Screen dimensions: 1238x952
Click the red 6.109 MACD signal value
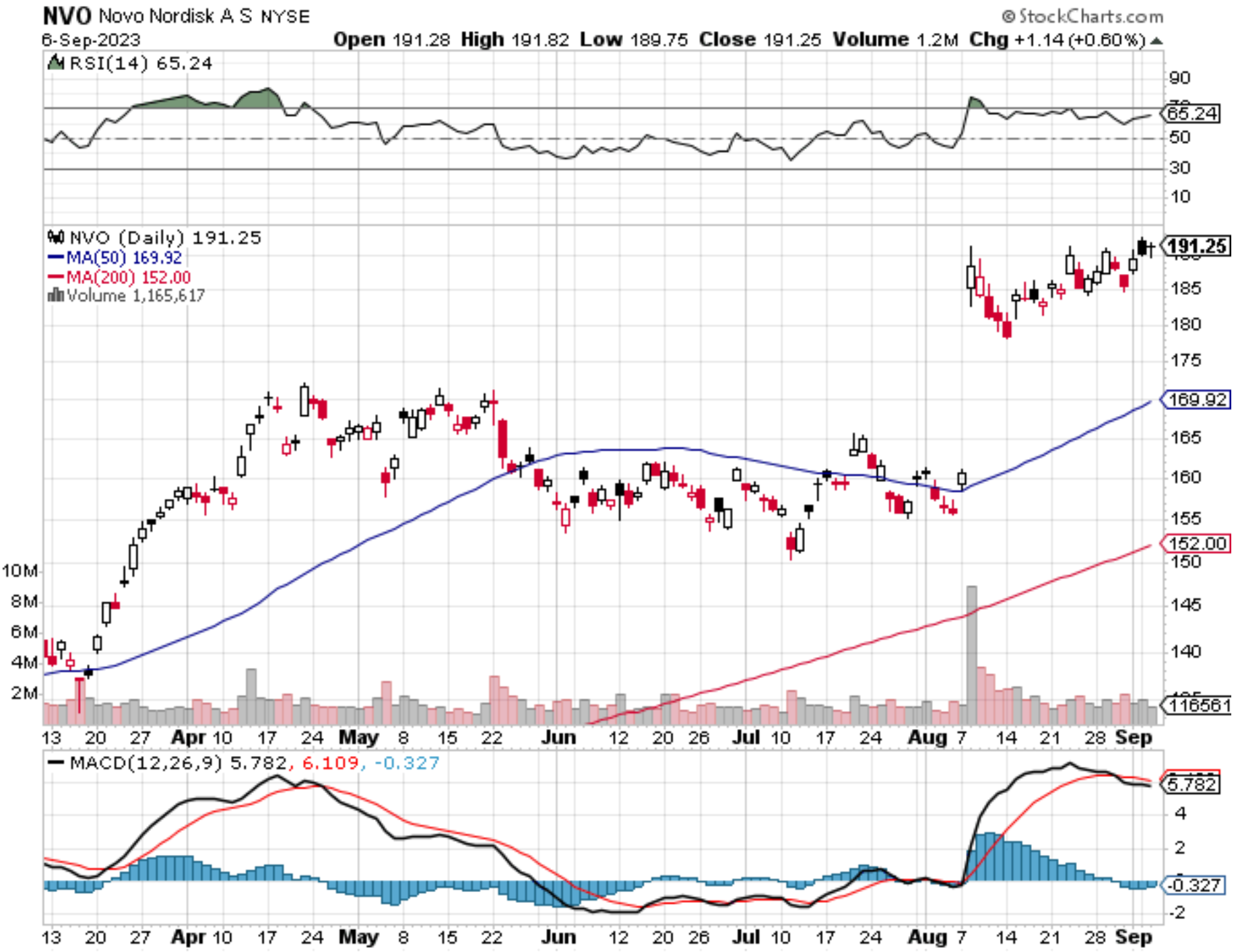[x=330, y=763]
